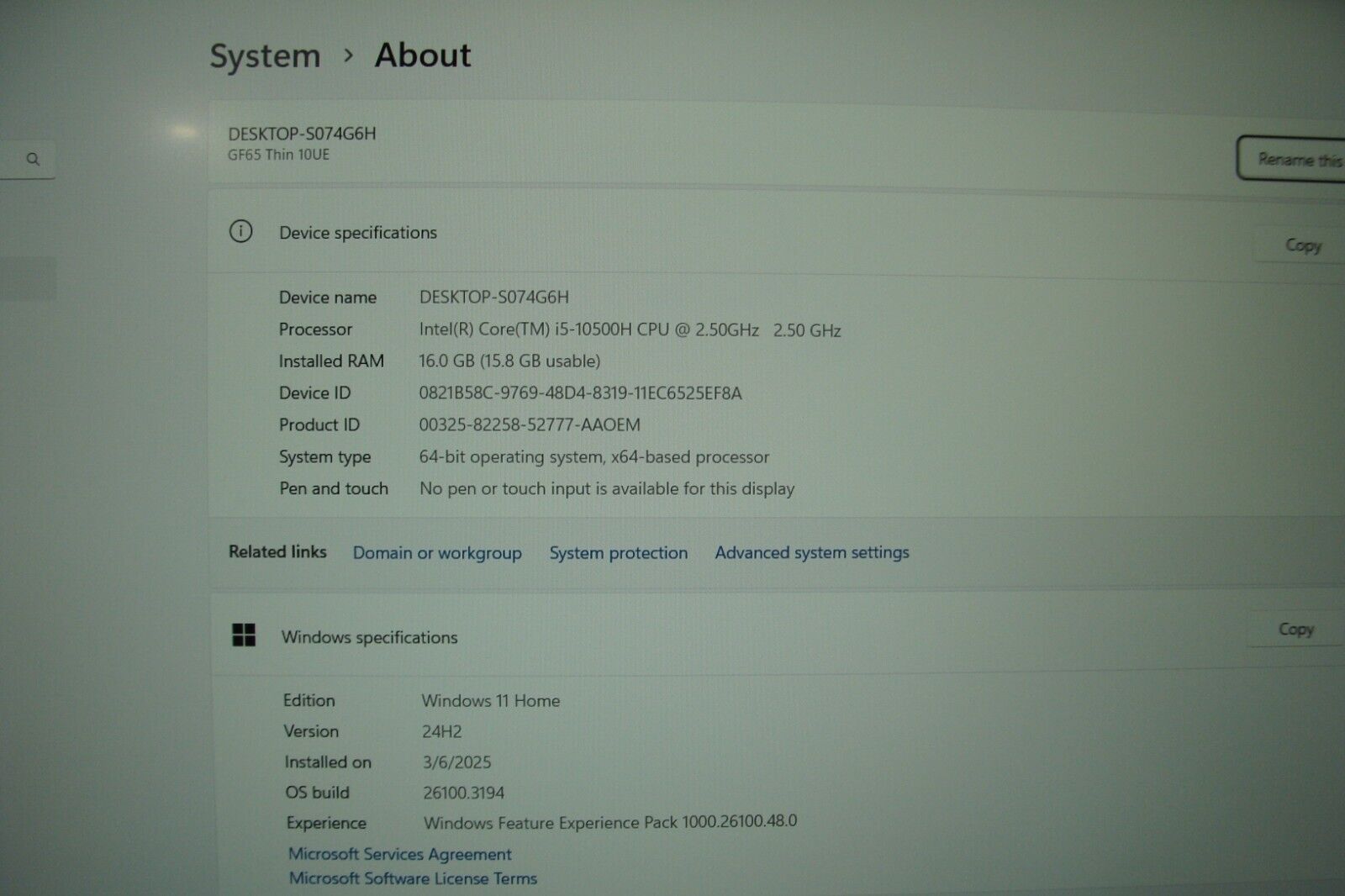
Task: Select the Windows Feature Experience Pack value
Action: tap(610, 822)
